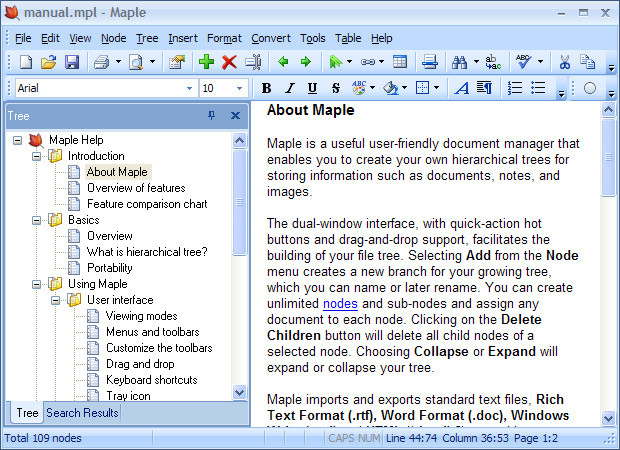Open the font name dropdown
The width and height of the screenshot is (620, 450).
pyautogui.click(x=189, y=88)
